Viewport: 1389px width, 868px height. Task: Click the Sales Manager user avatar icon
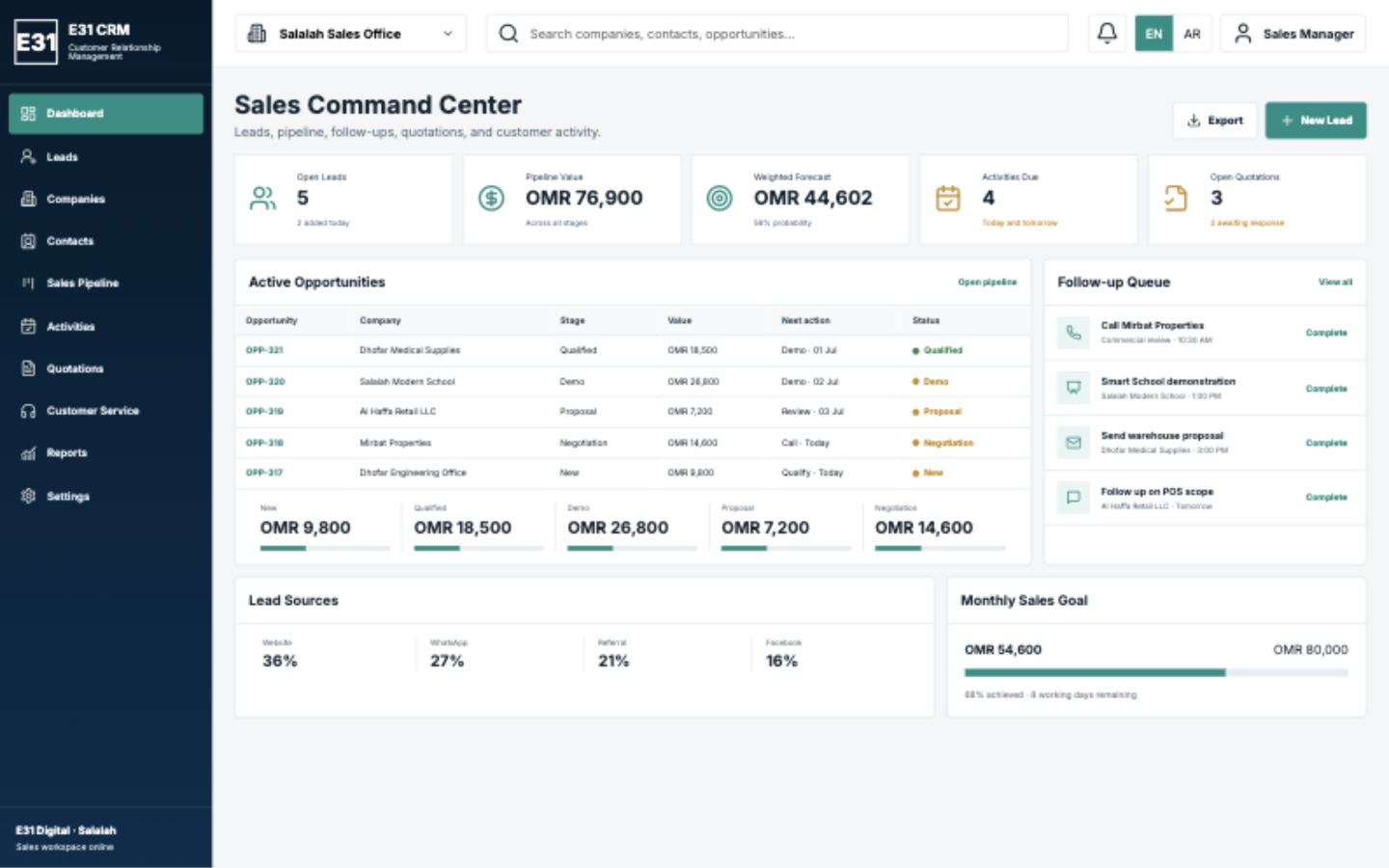[x=1243, y=34]
